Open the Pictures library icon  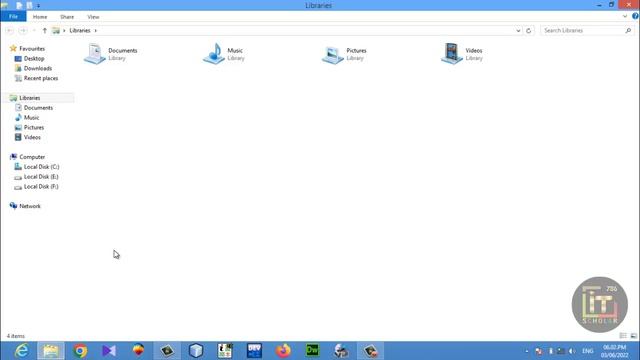point(333,55)
